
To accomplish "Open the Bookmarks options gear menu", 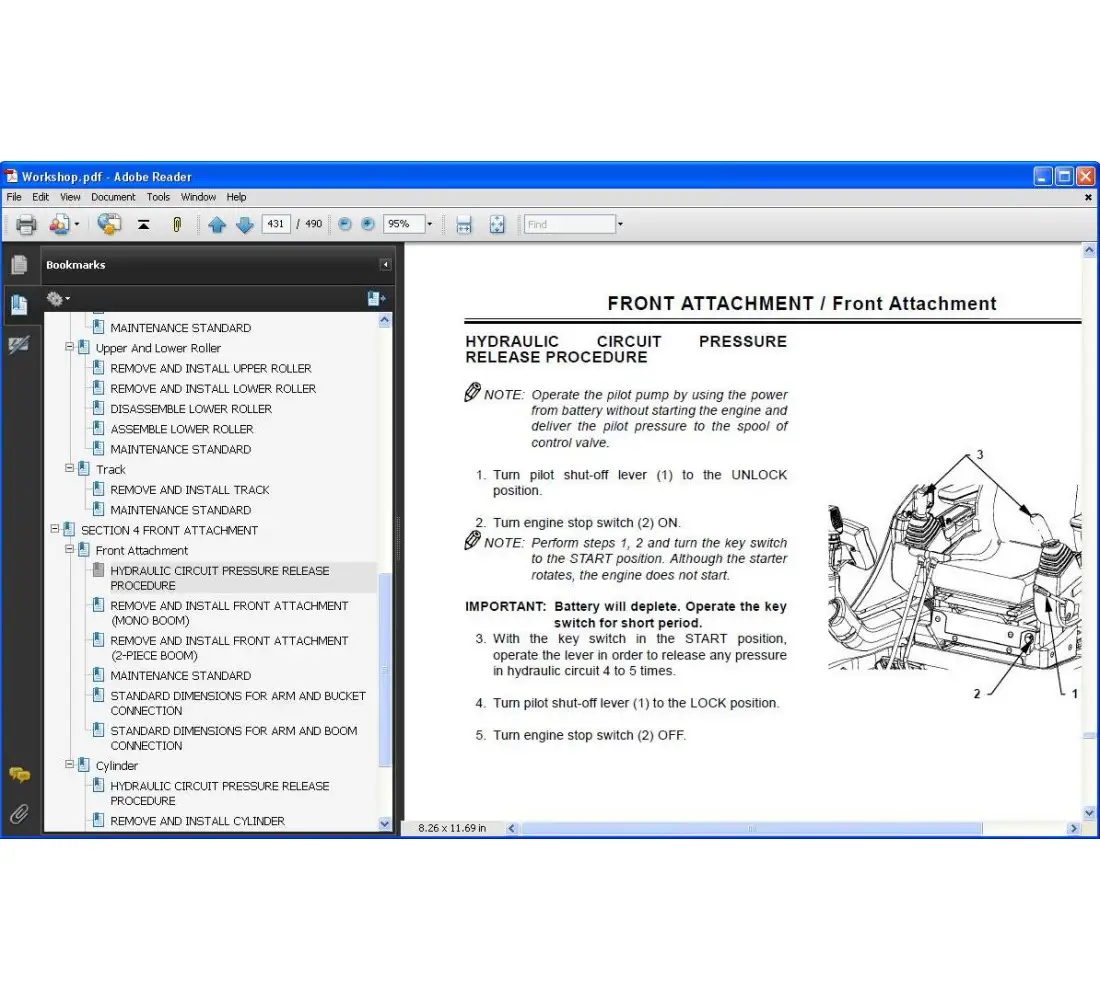I will coord(57,298).
